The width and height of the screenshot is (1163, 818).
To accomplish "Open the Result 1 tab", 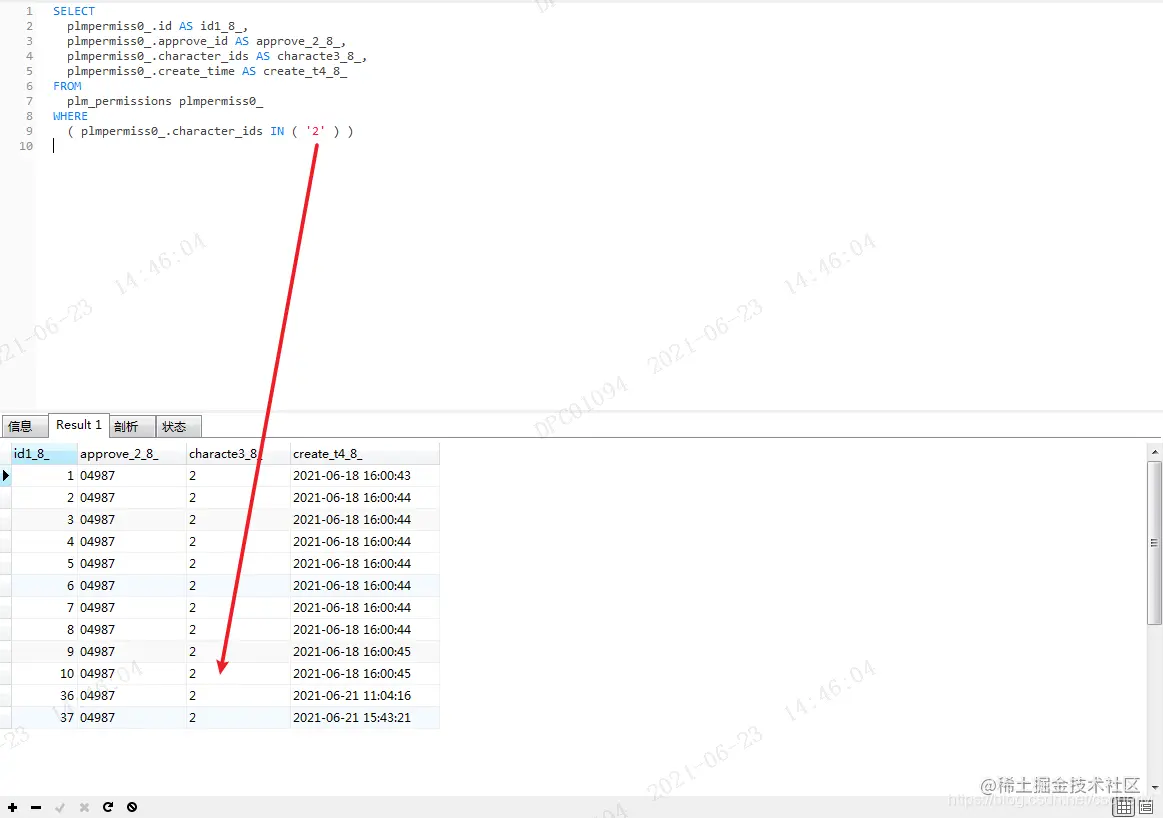I will pyautogui.click(x=79, y=425).
